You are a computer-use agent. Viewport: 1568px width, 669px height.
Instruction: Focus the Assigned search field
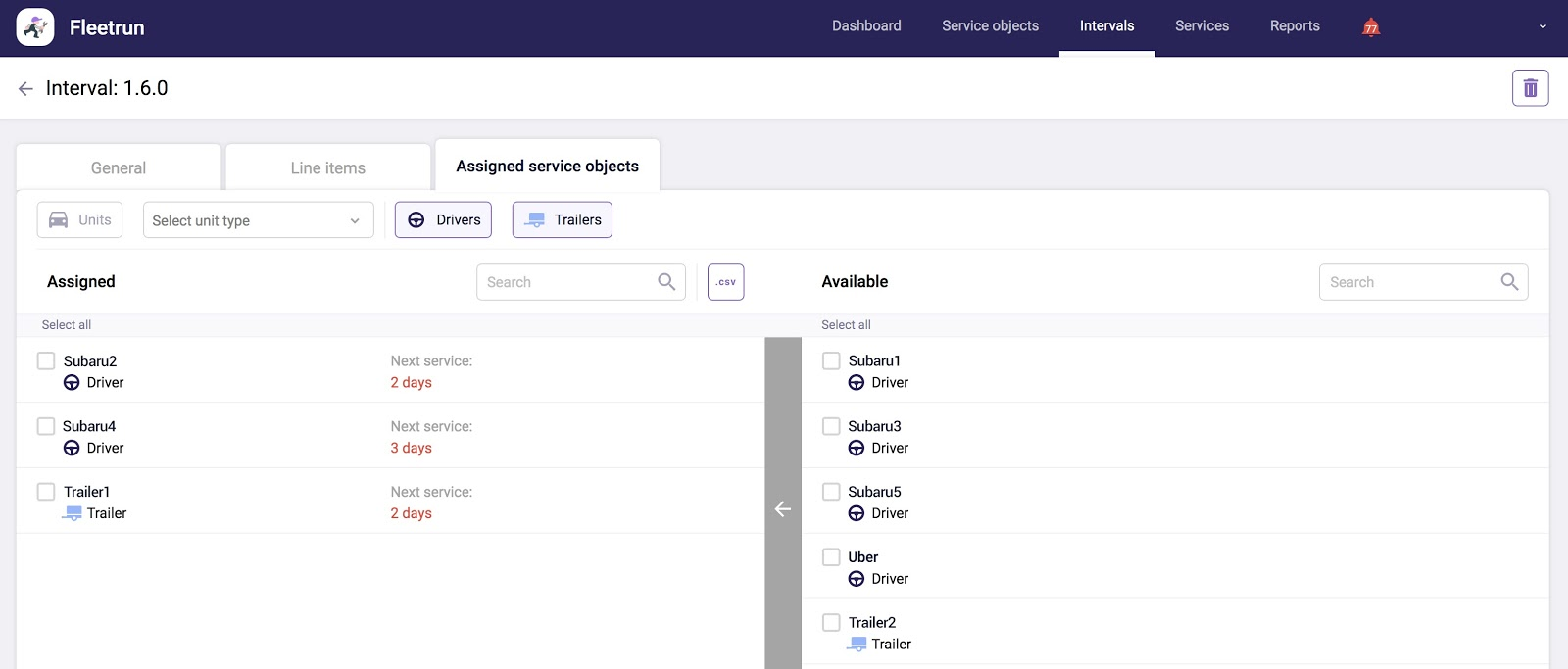[x=566, y=282]
